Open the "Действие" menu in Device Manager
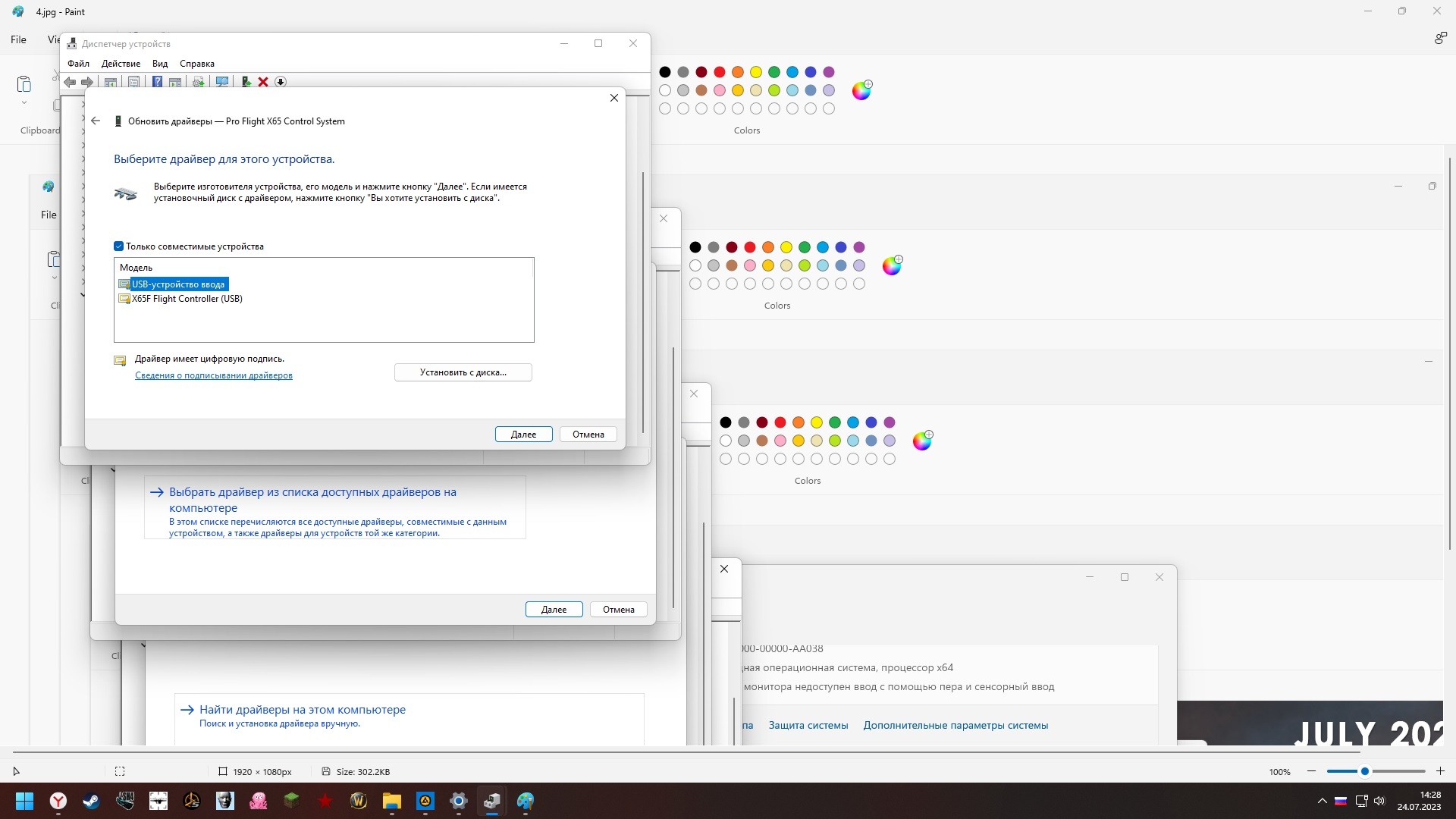 pyautogui.click(x=121, y=64)
